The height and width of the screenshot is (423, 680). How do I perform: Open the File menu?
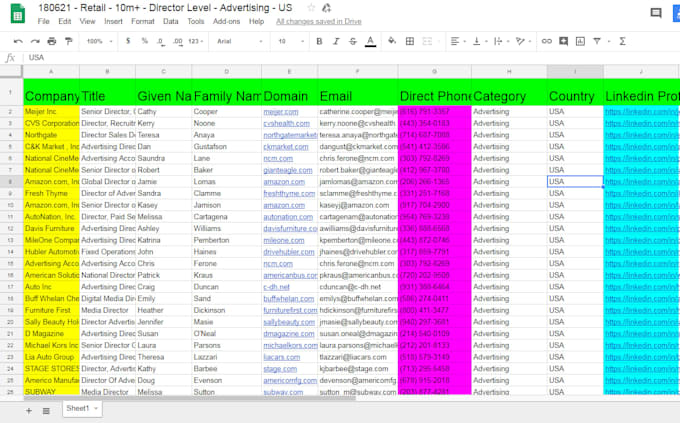click(43, 21)
